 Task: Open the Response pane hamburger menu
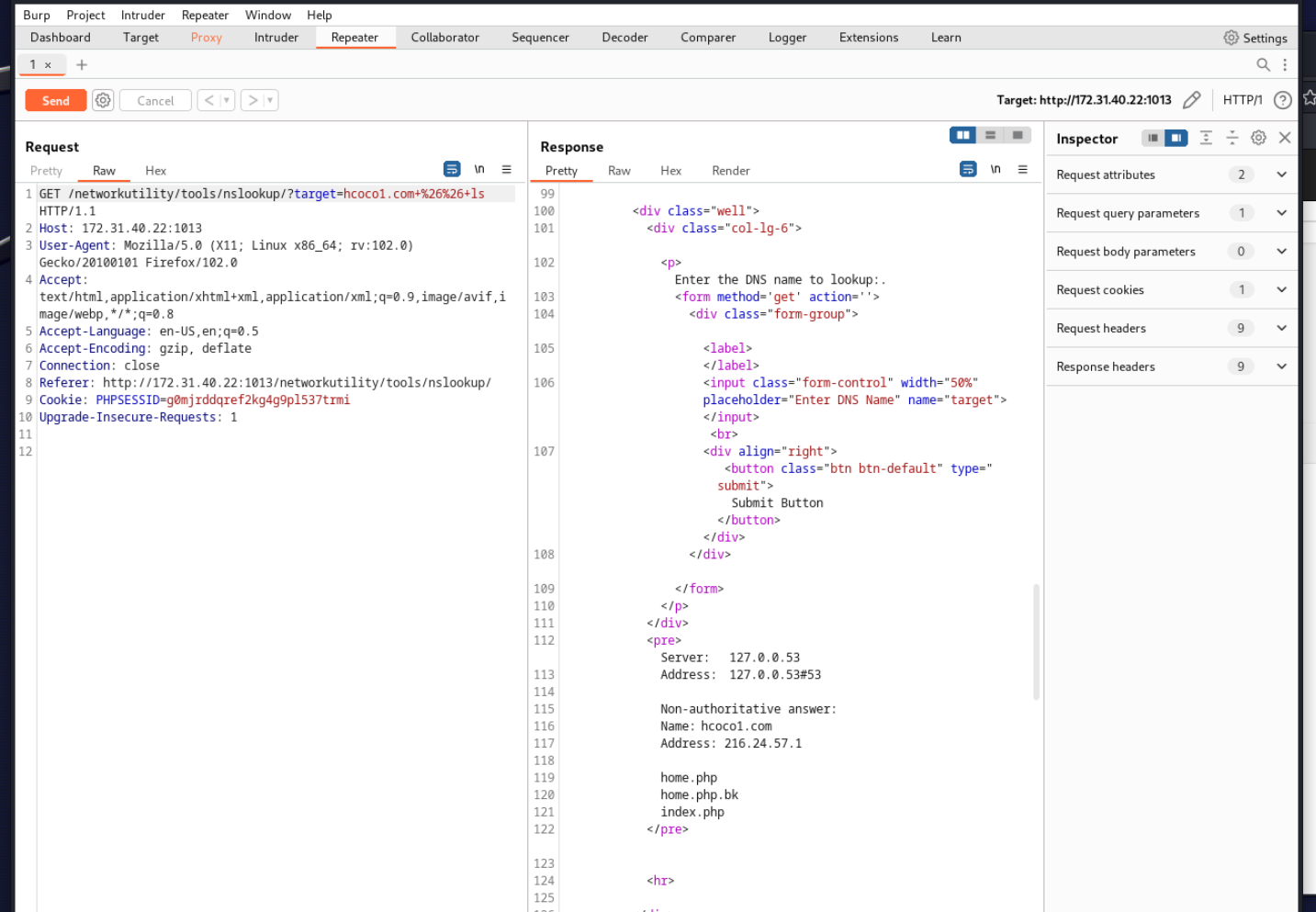tap(1022, 169)
